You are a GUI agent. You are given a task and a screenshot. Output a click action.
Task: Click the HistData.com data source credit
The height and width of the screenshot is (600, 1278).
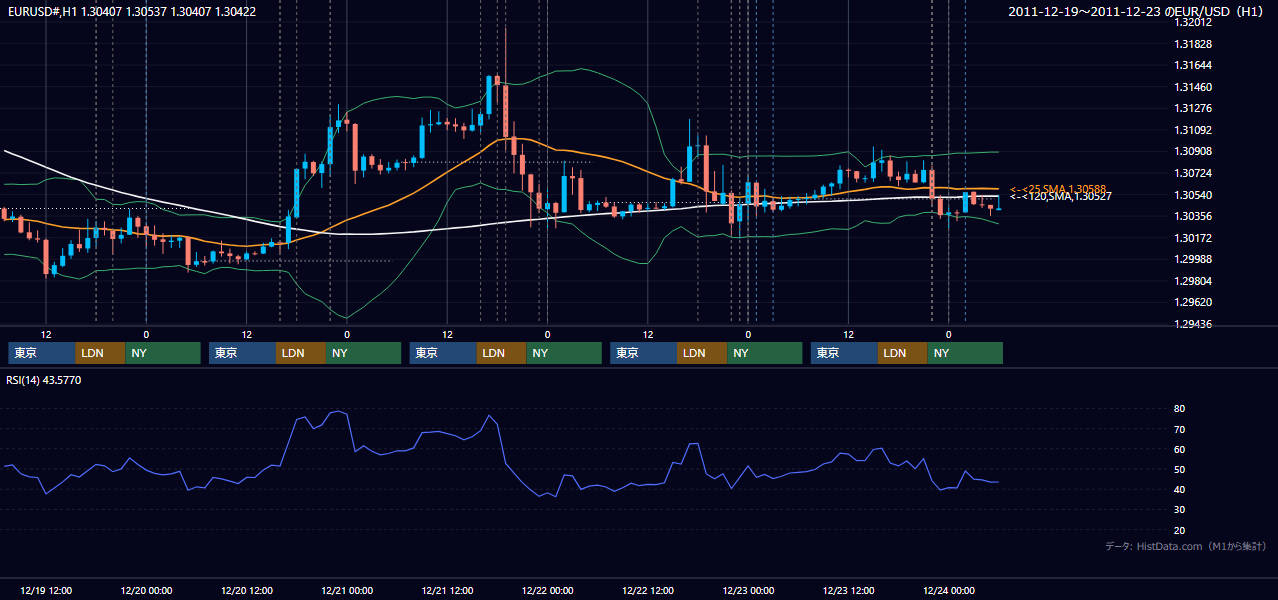pyautogui.click(x=1186, y=547)
